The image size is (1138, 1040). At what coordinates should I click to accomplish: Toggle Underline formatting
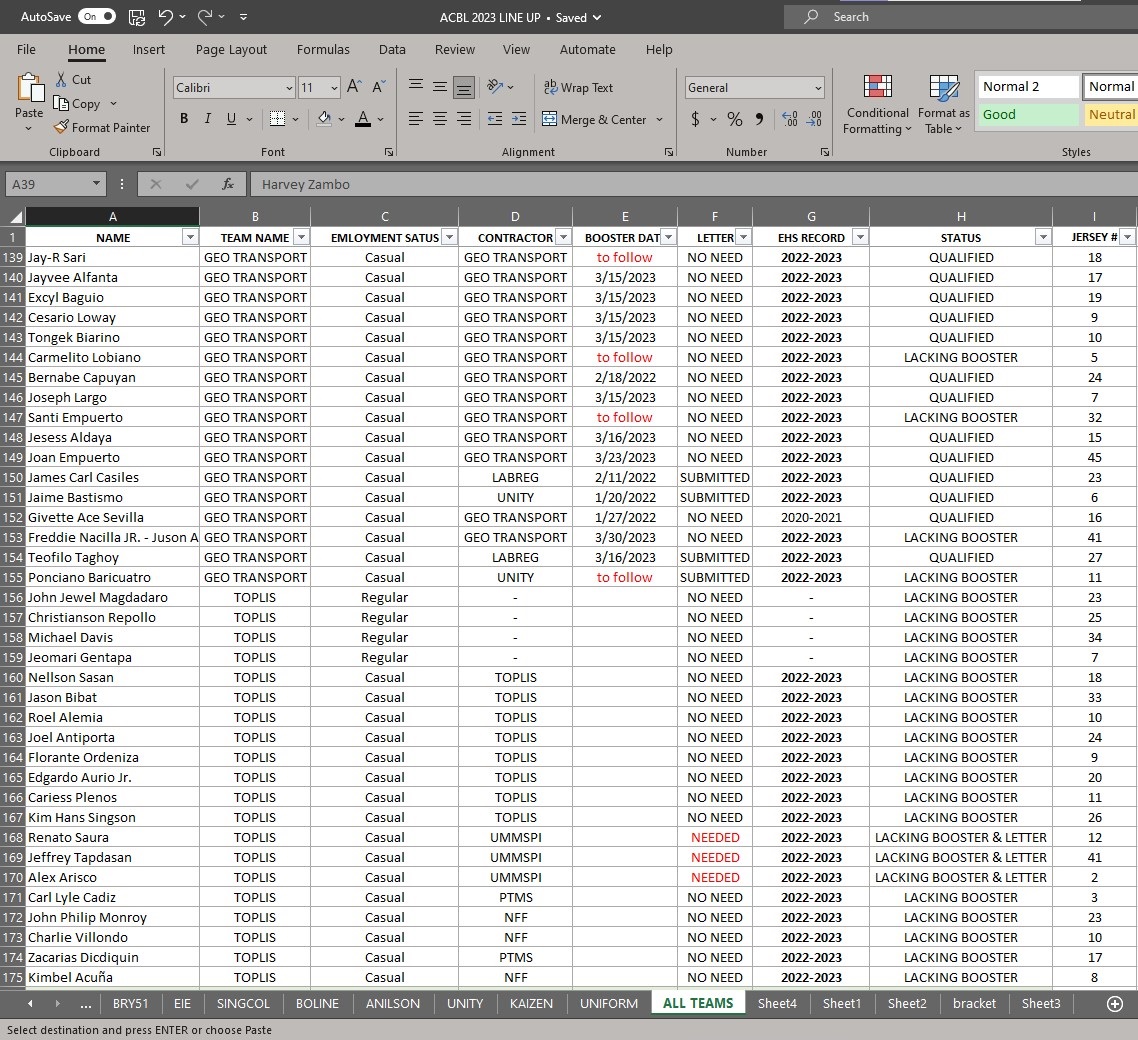231,119
